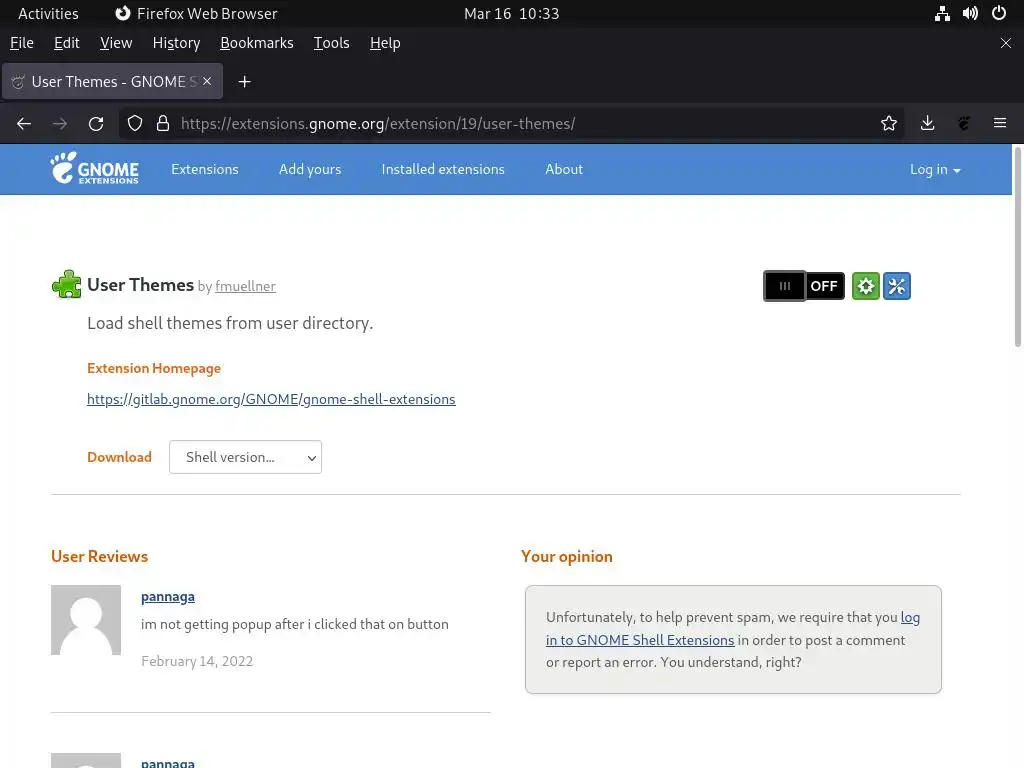
Task: Open the View menu
Action: click(x=116, y=43)
